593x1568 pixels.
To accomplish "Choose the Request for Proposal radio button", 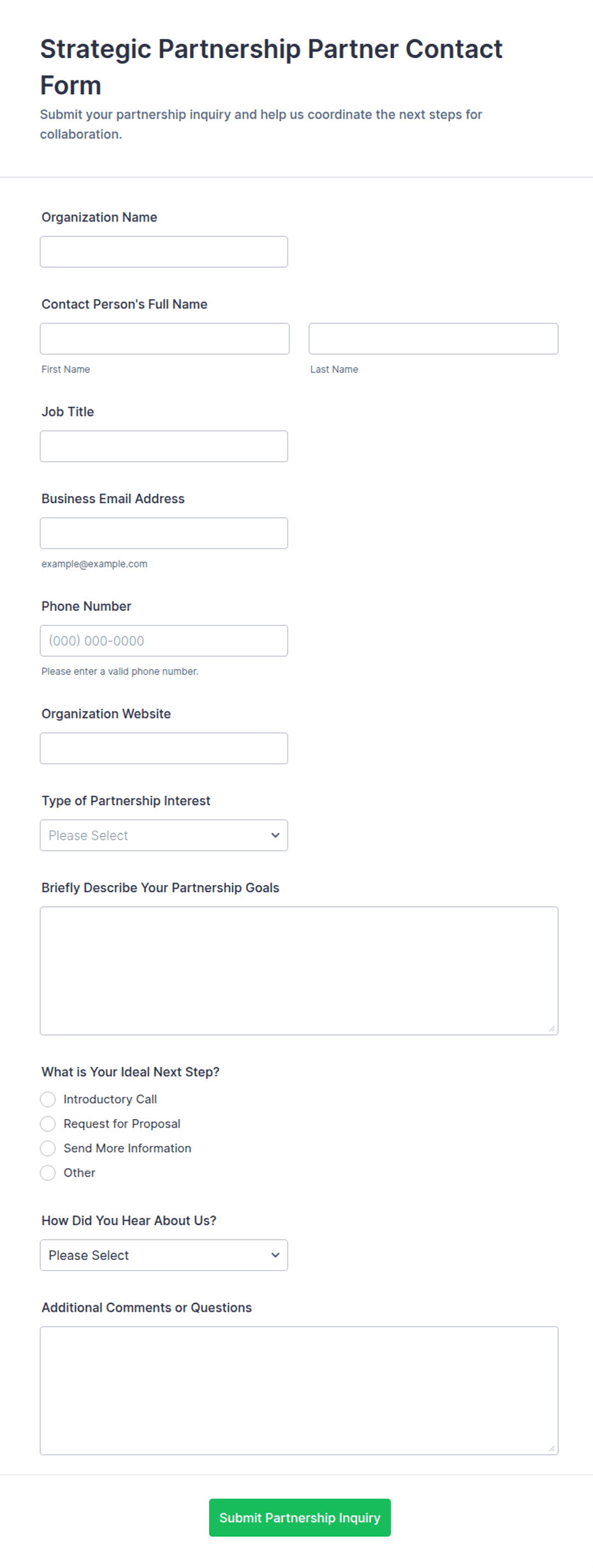I will (48, 1124).
